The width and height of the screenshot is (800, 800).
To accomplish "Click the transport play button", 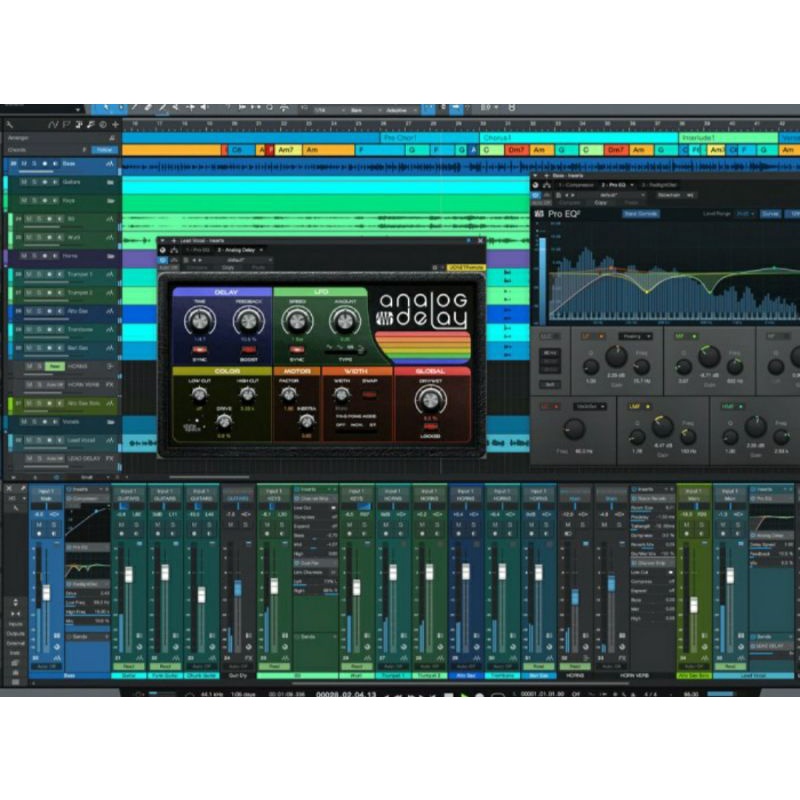I will (x=464, y=695).
